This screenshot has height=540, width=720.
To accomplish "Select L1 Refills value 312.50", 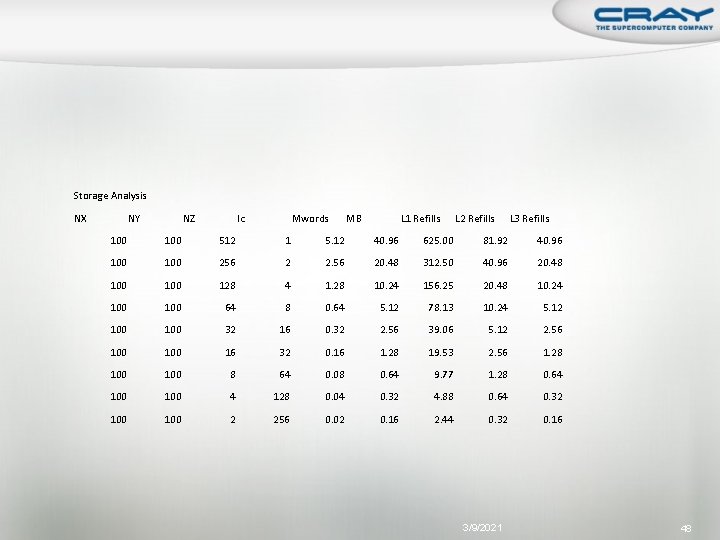I will pyautogui.click(x=438, y=263).
